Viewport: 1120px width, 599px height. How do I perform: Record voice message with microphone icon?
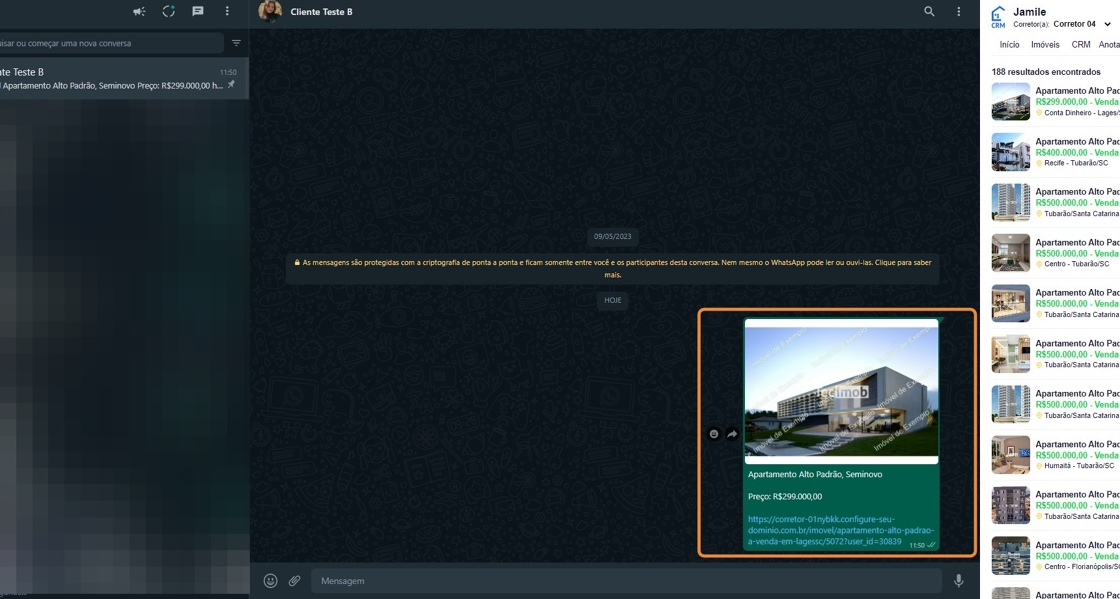(x=958, y=580)
